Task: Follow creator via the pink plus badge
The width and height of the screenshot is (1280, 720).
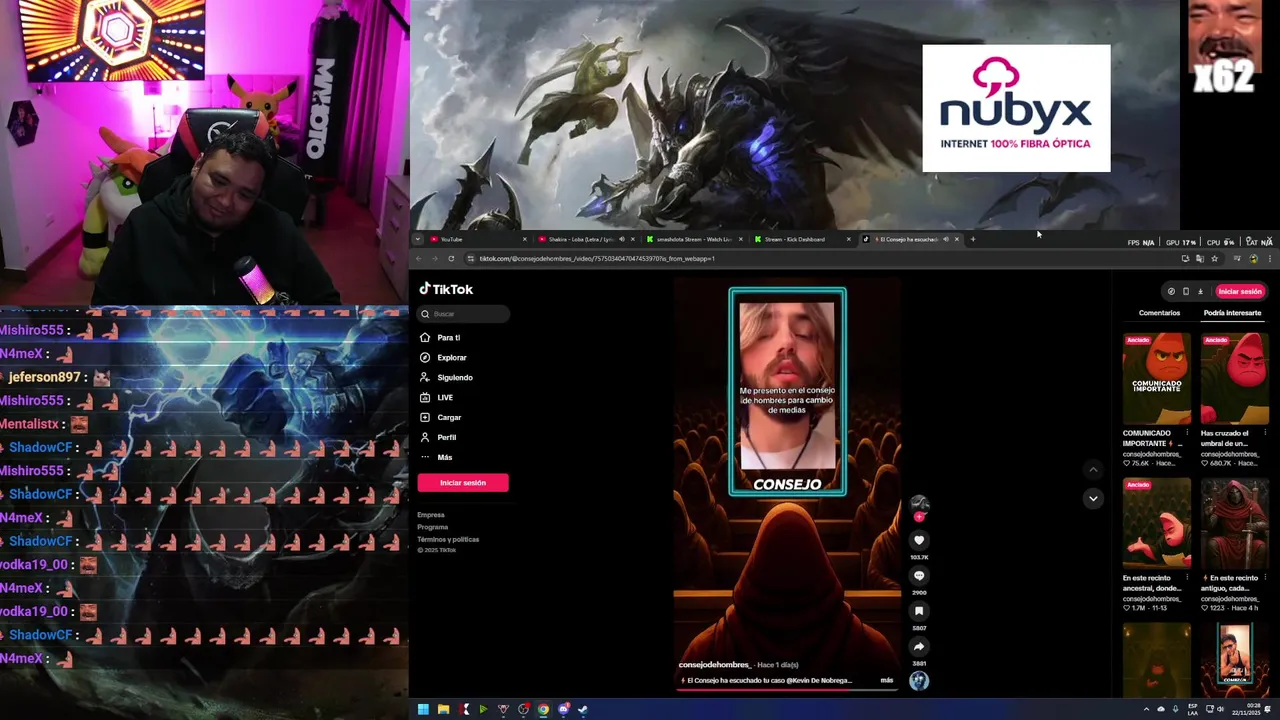Action: point(919,517)
